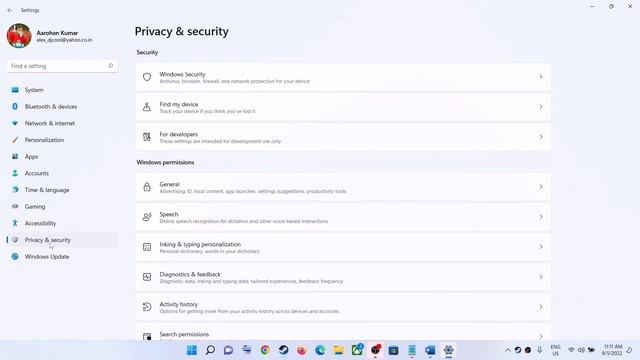Click the Accessibility figure icon in sidebar
This screenshot has width=640, height=360.
15,223
